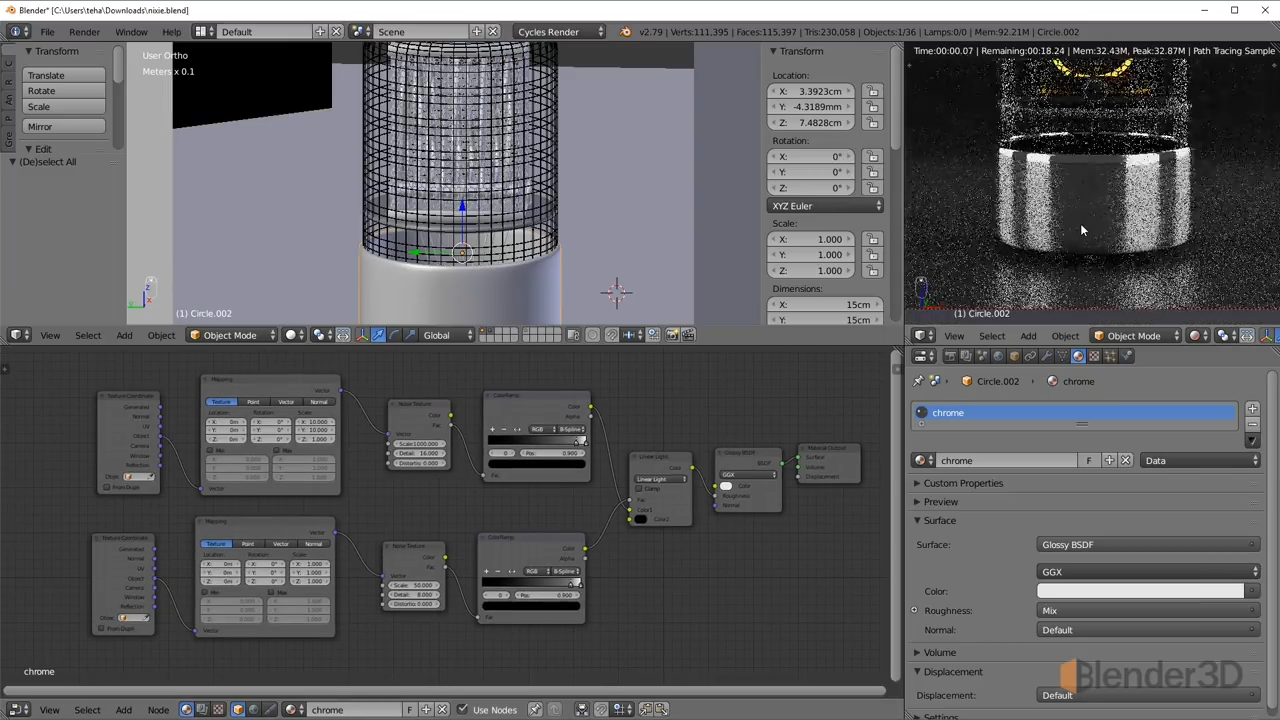
Task: Click the translate manipulator arrow icon
Action: [x=378, y=335]
